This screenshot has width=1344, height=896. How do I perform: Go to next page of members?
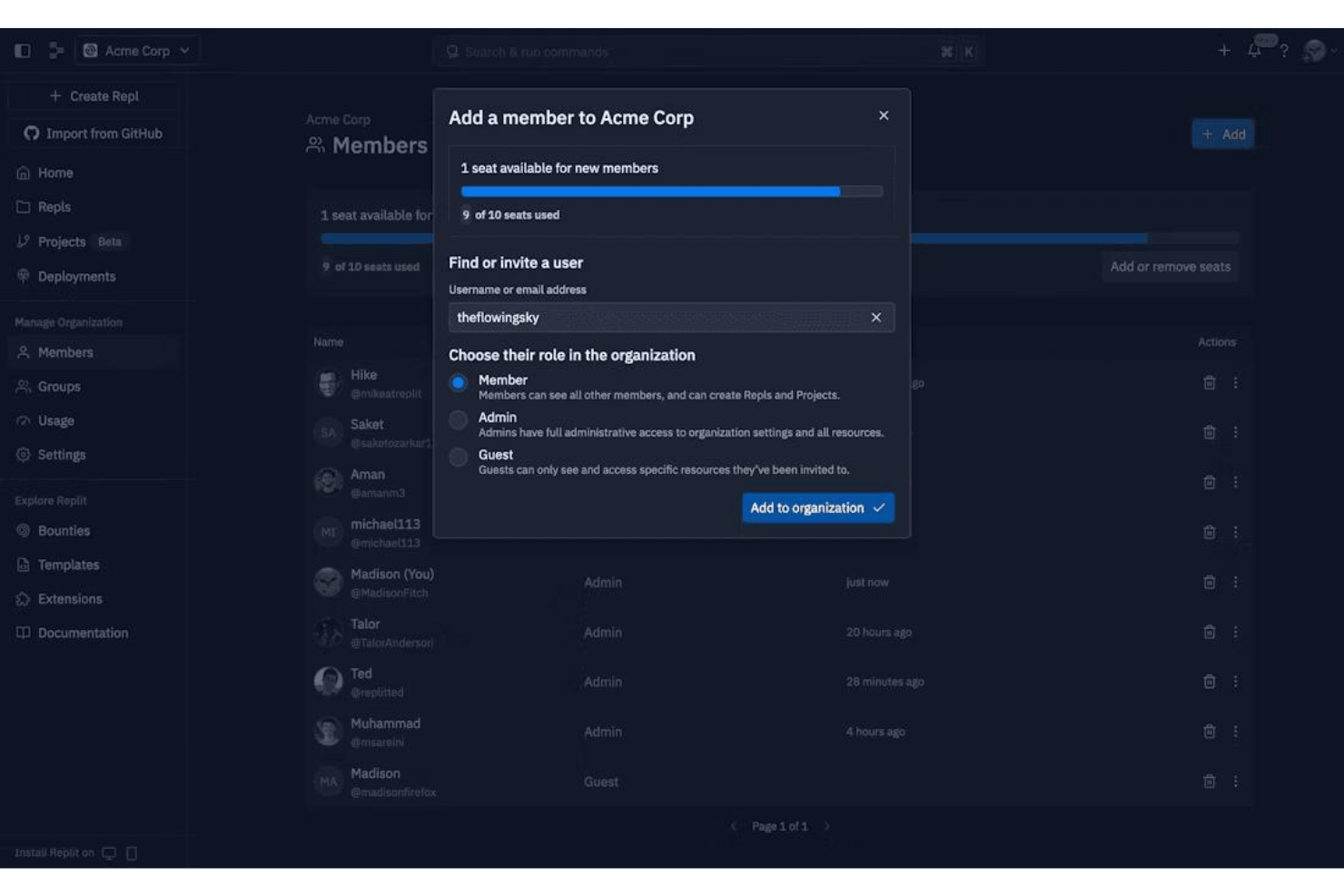pyautogui.click(x=827, y=826)
